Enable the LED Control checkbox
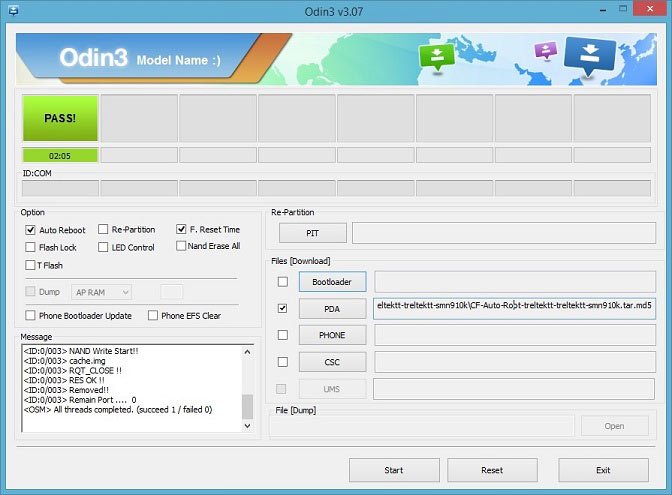The height and width of the screenshot is (495, 672). pyautogui.click(x=103, y=247)
